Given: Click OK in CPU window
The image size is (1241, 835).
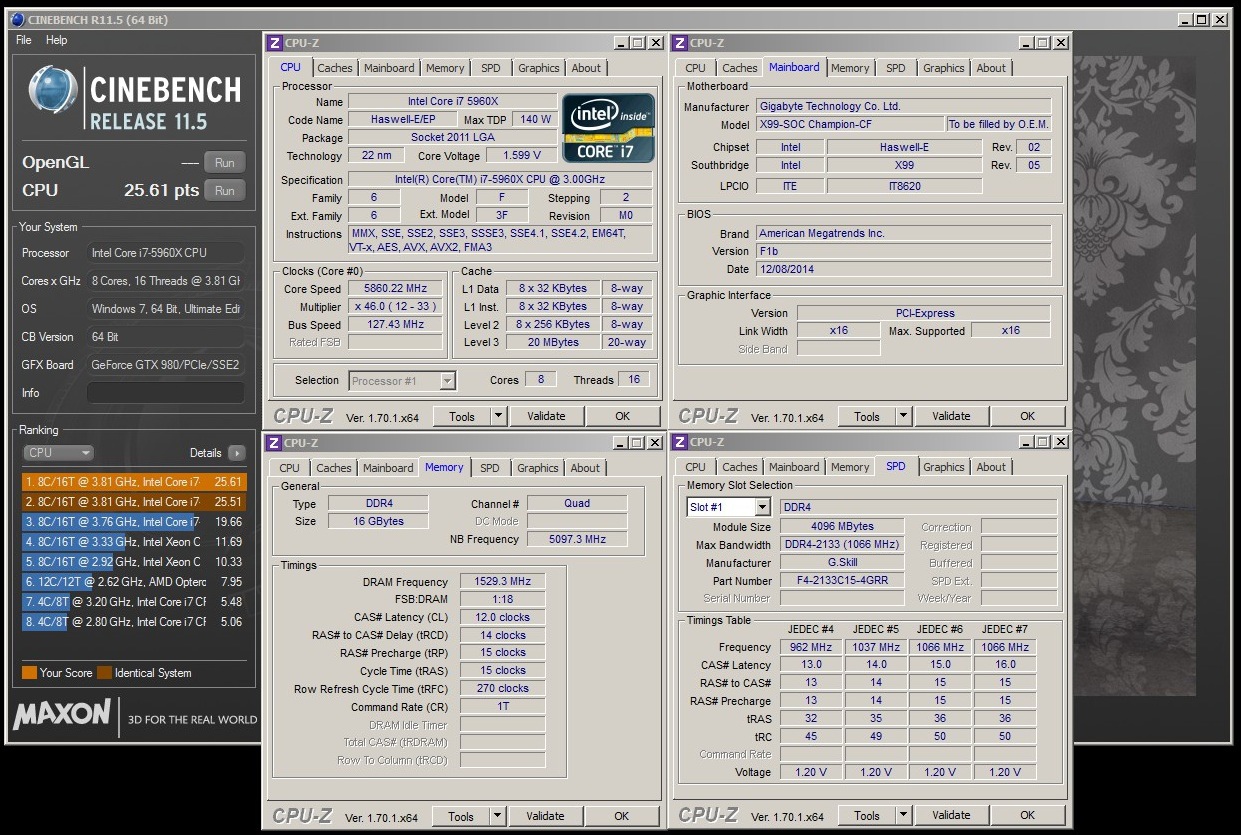Looking at the screenshot, I should click(x=622, y=416).
